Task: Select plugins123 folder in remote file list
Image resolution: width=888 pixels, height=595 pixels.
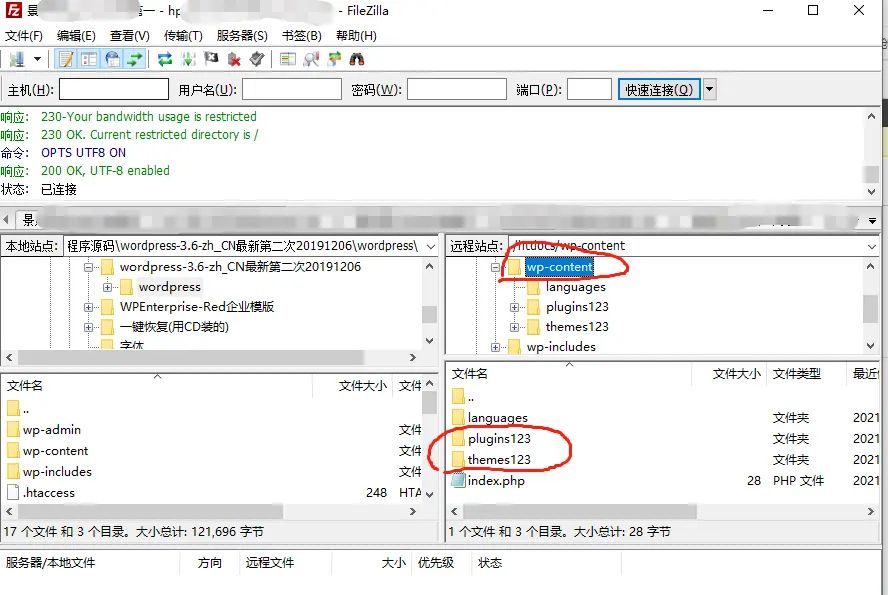Action: pyautogui.click(x=499, y=439)
